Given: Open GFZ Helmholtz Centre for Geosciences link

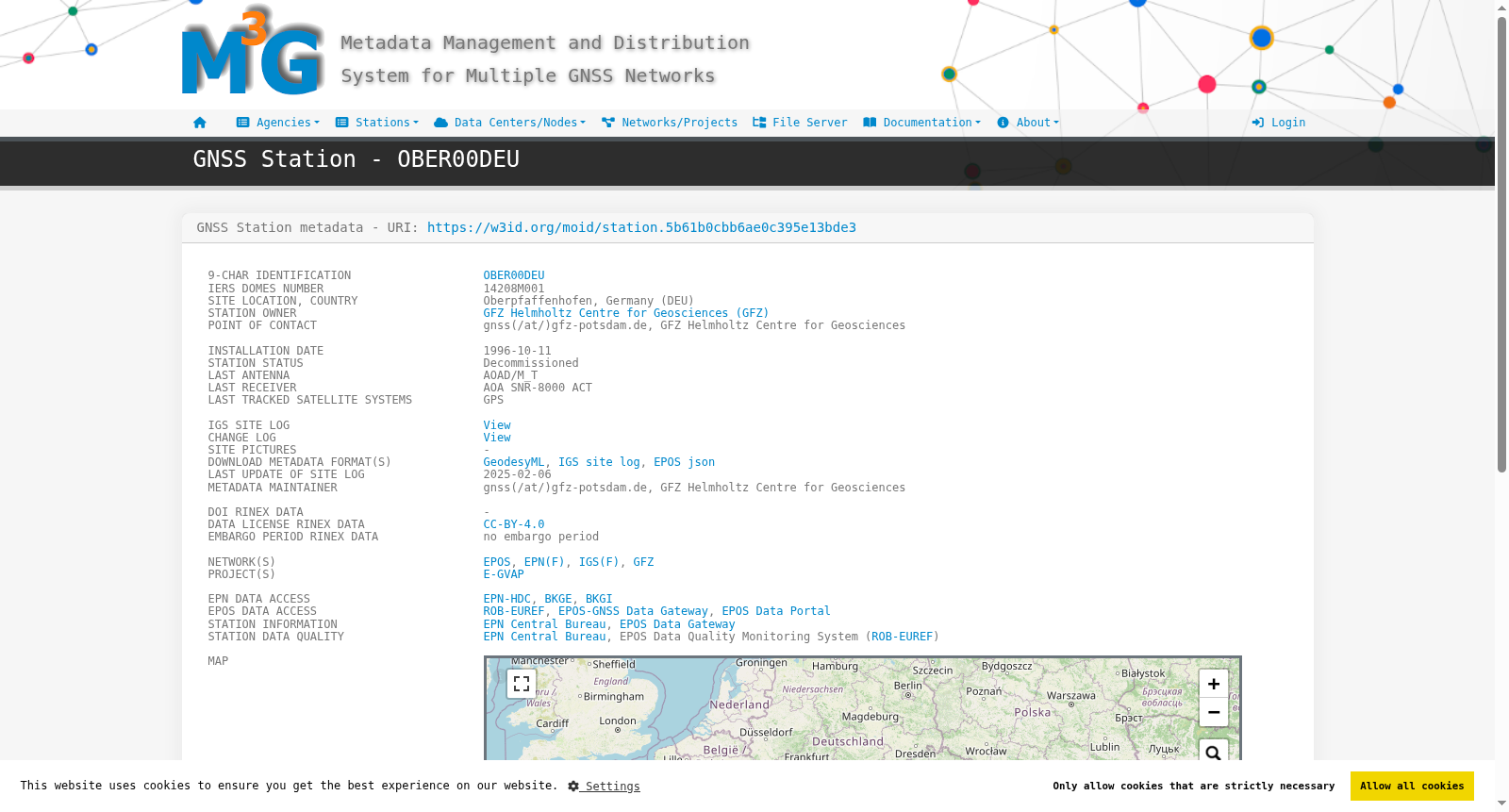Looking at the screenshot, I should [x=626, y=313].
